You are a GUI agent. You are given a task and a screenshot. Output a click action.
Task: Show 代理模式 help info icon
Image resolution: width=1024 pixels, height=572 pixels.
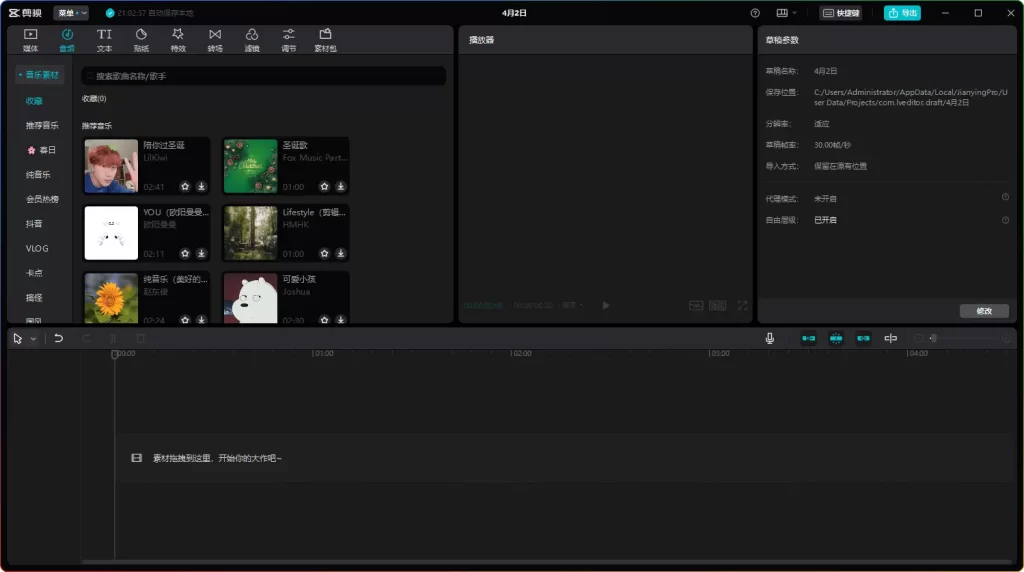click(x=1006, y=197)
